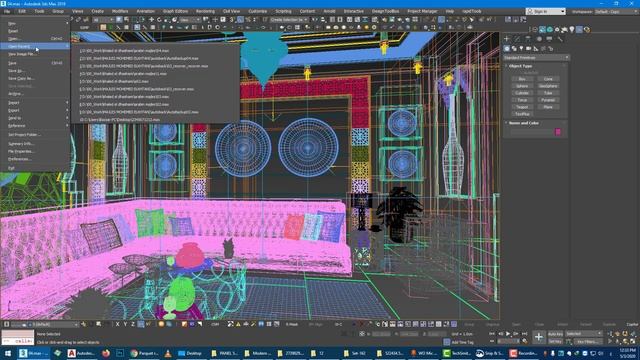Select the Cameras category icon

coord(529,49)
